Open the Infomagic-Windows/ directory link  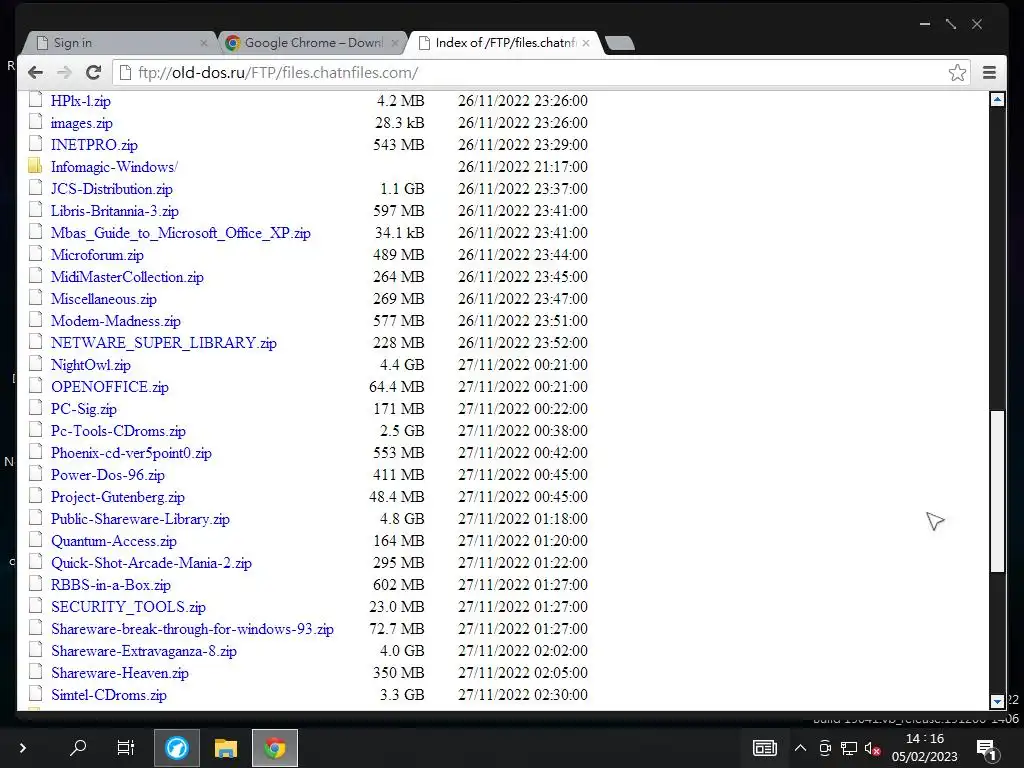click(114, 167)
